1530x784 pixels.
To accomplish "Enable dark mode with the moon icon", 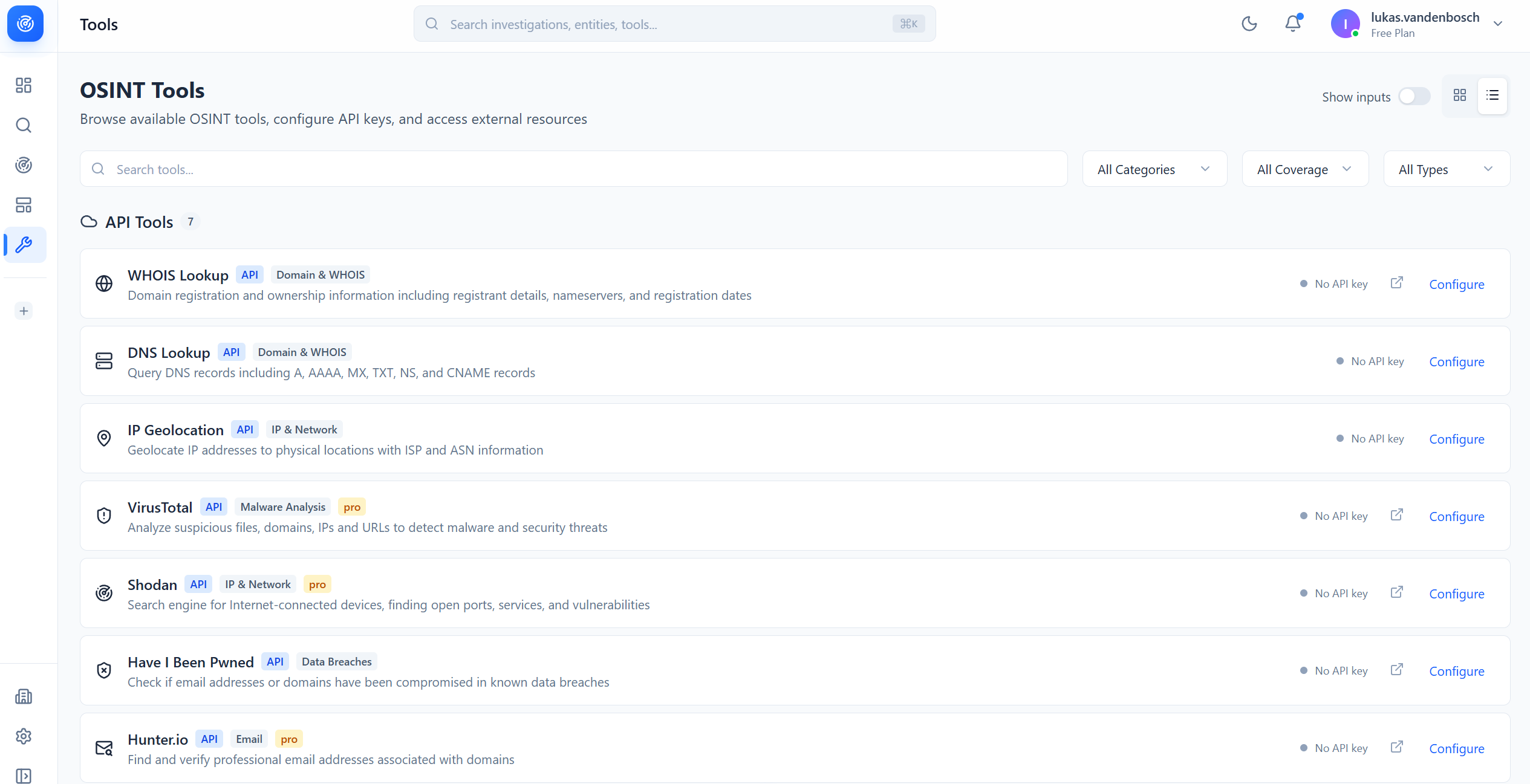I will (x=1249, y=24).
